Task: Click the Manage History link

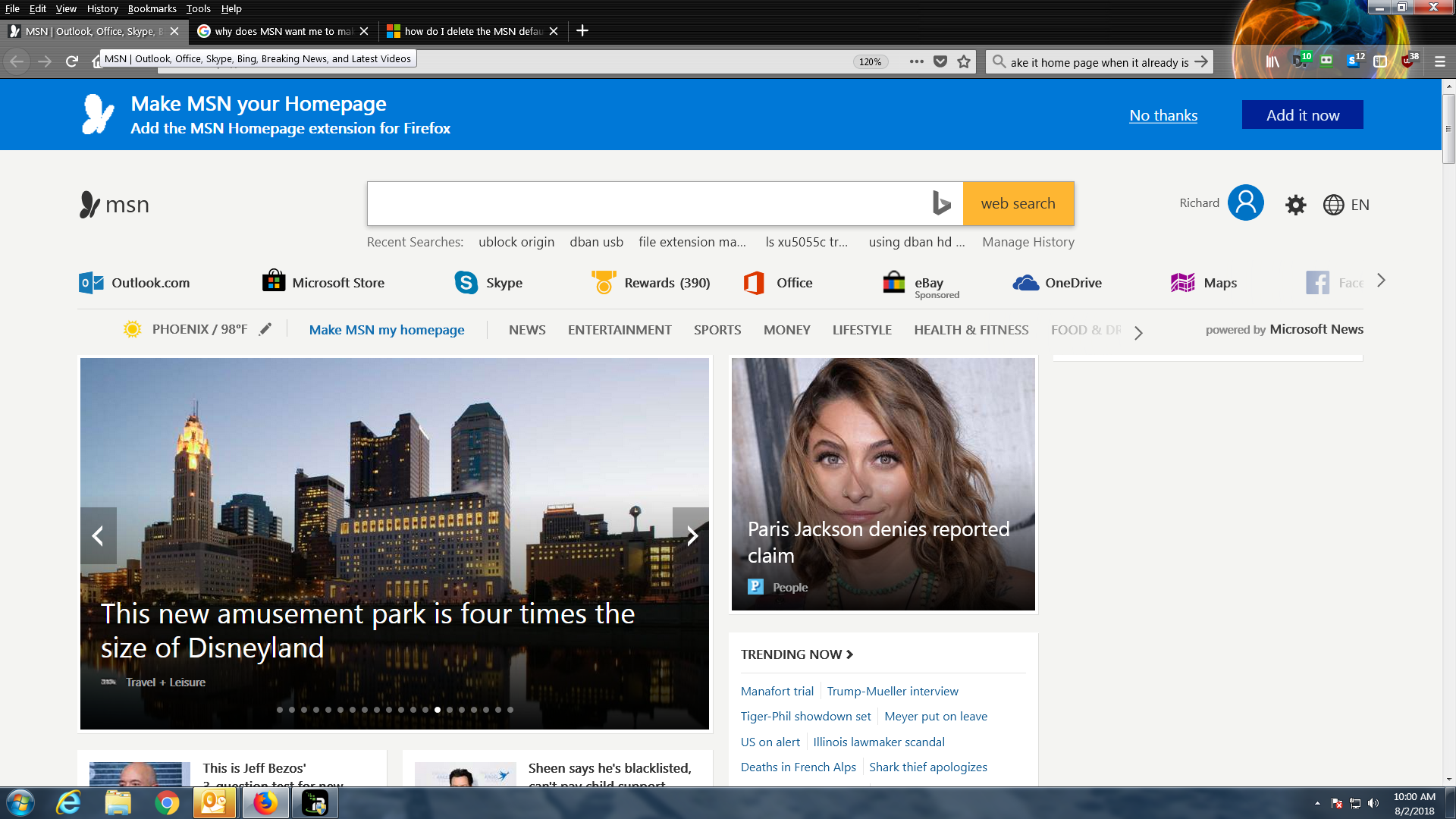Action: click(1028, 241)
